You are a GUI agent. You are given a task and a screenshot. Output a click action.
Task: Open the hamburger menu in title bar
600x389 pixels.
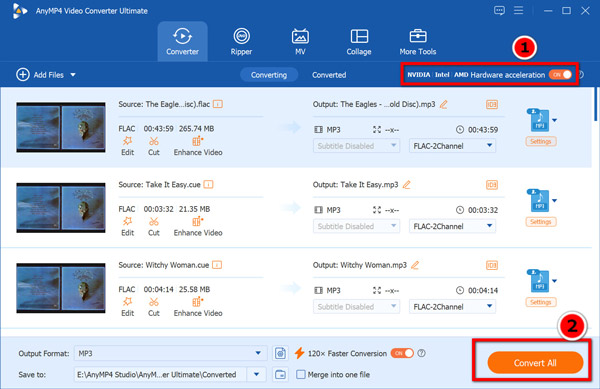pyautogui.click(x=518, y=10)
